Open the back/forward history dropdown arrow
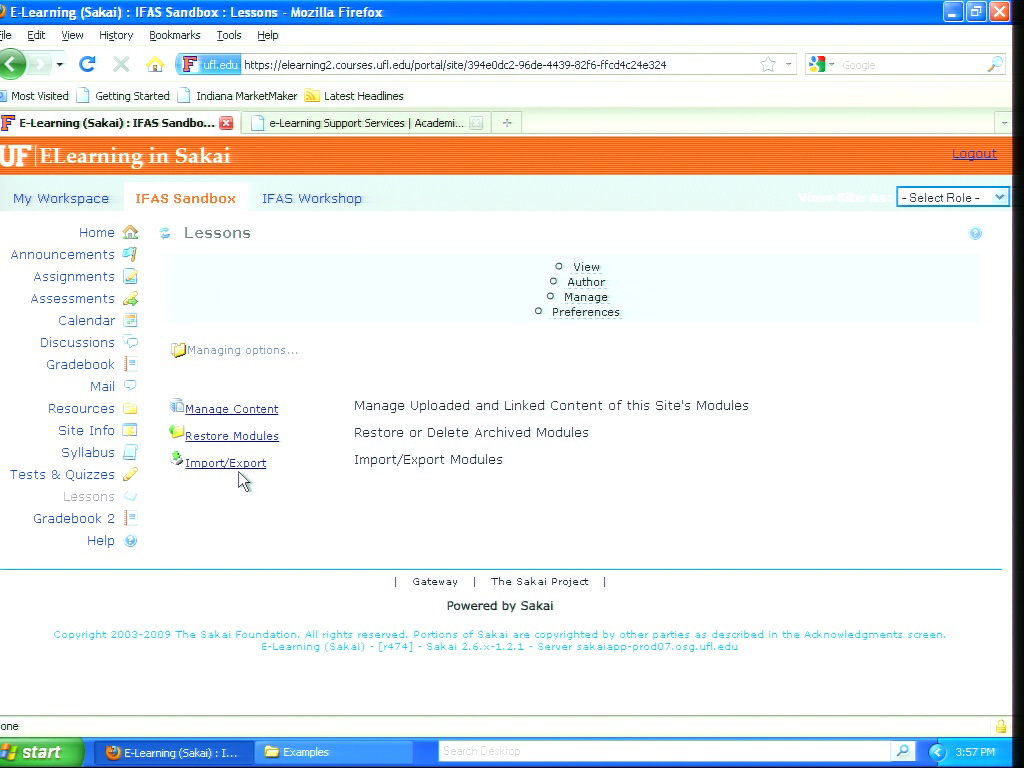Screen dimensions: 1024x768 click(x=59, y=64)
